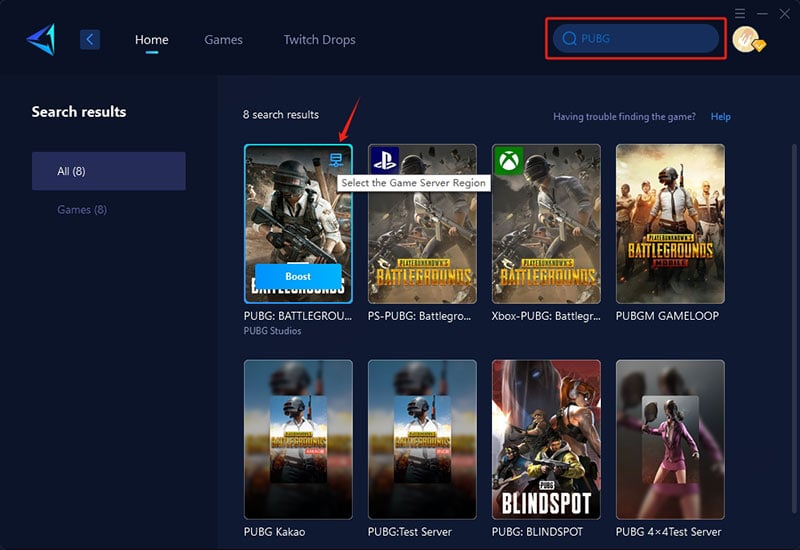
Task: Click the PUBGM GAMELOOP title text
Action: point(667,316)
